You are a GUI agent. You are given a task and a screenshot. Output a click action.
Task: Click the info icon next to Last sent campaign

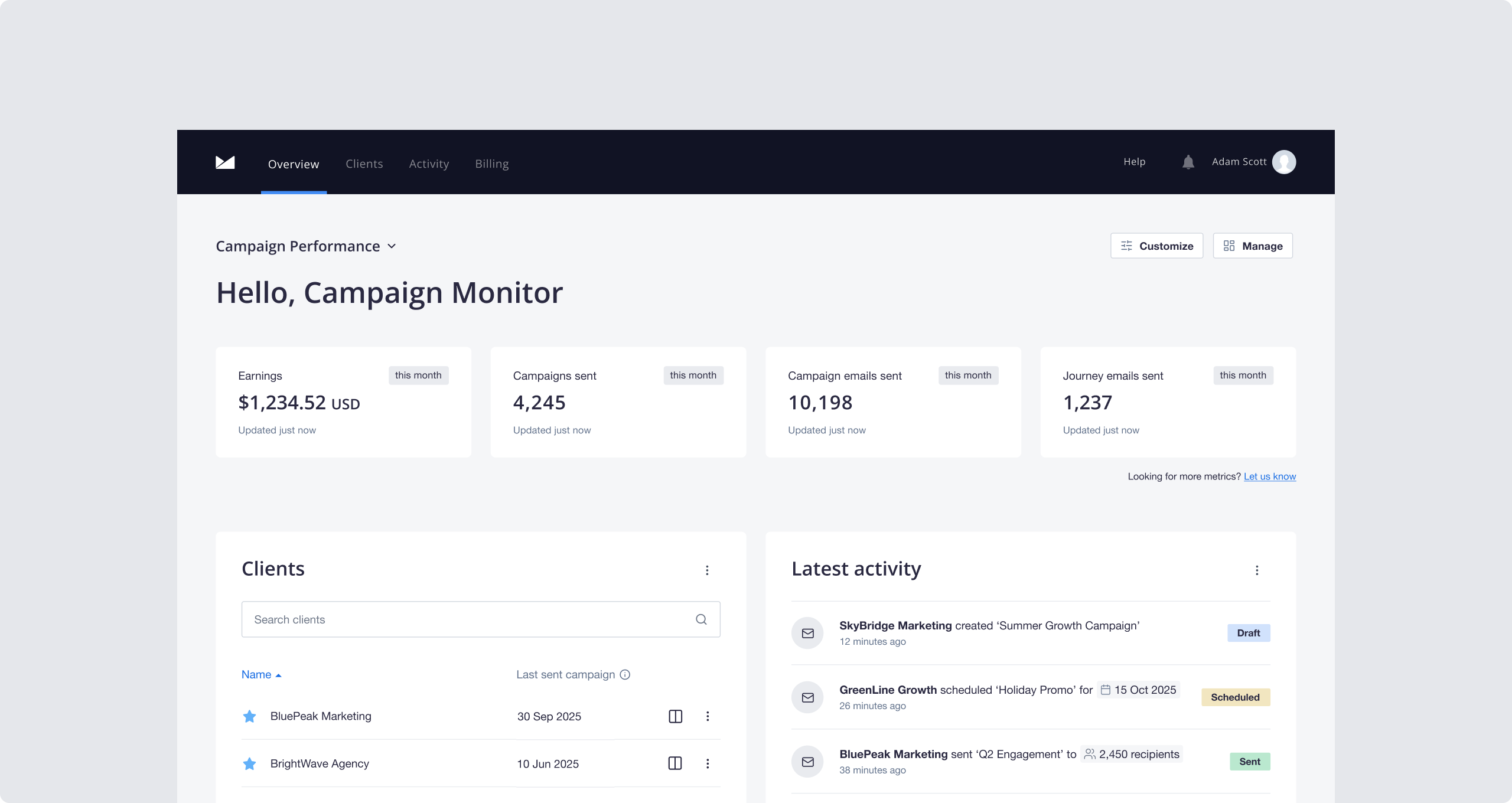(625, 674)
